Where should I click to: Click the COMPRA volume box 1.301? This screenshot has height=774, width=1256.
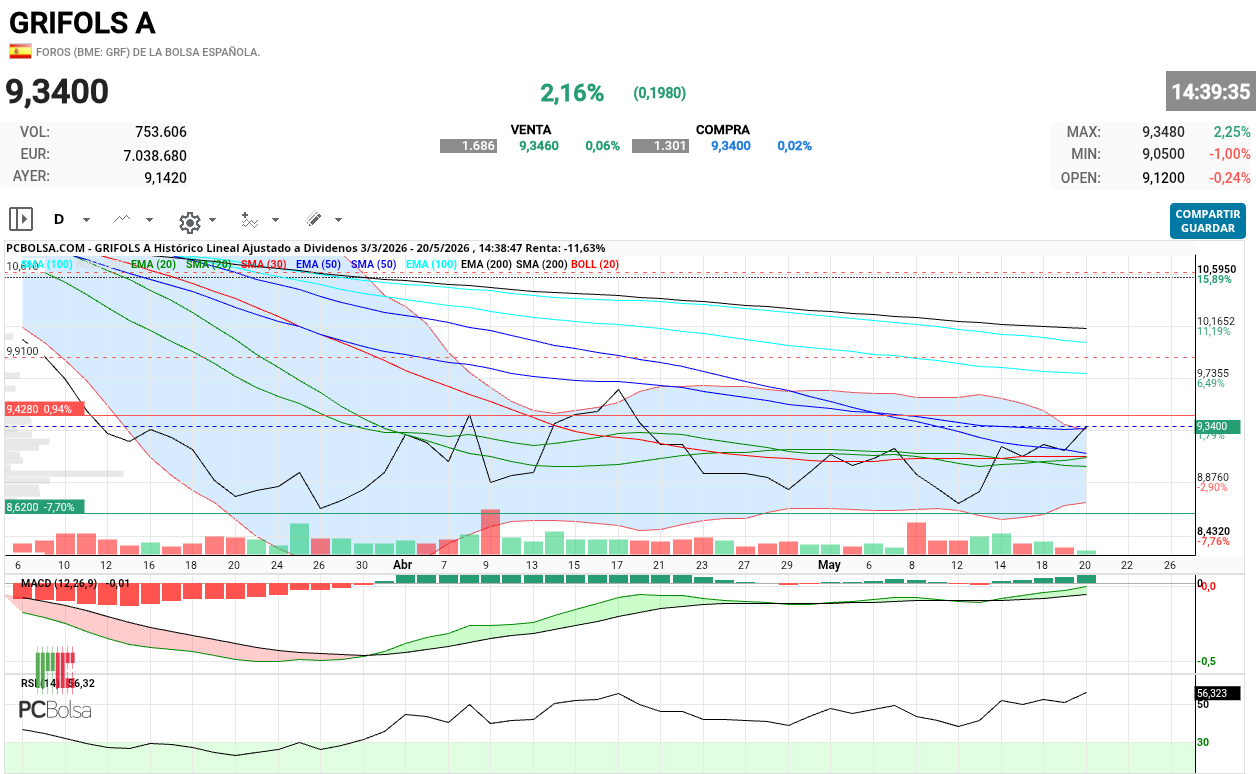click(661, 146)
